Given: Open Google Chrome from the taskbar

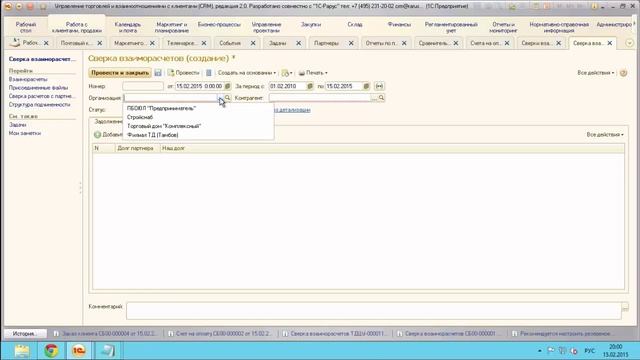Looking at the screenshot, I should 51,351.
